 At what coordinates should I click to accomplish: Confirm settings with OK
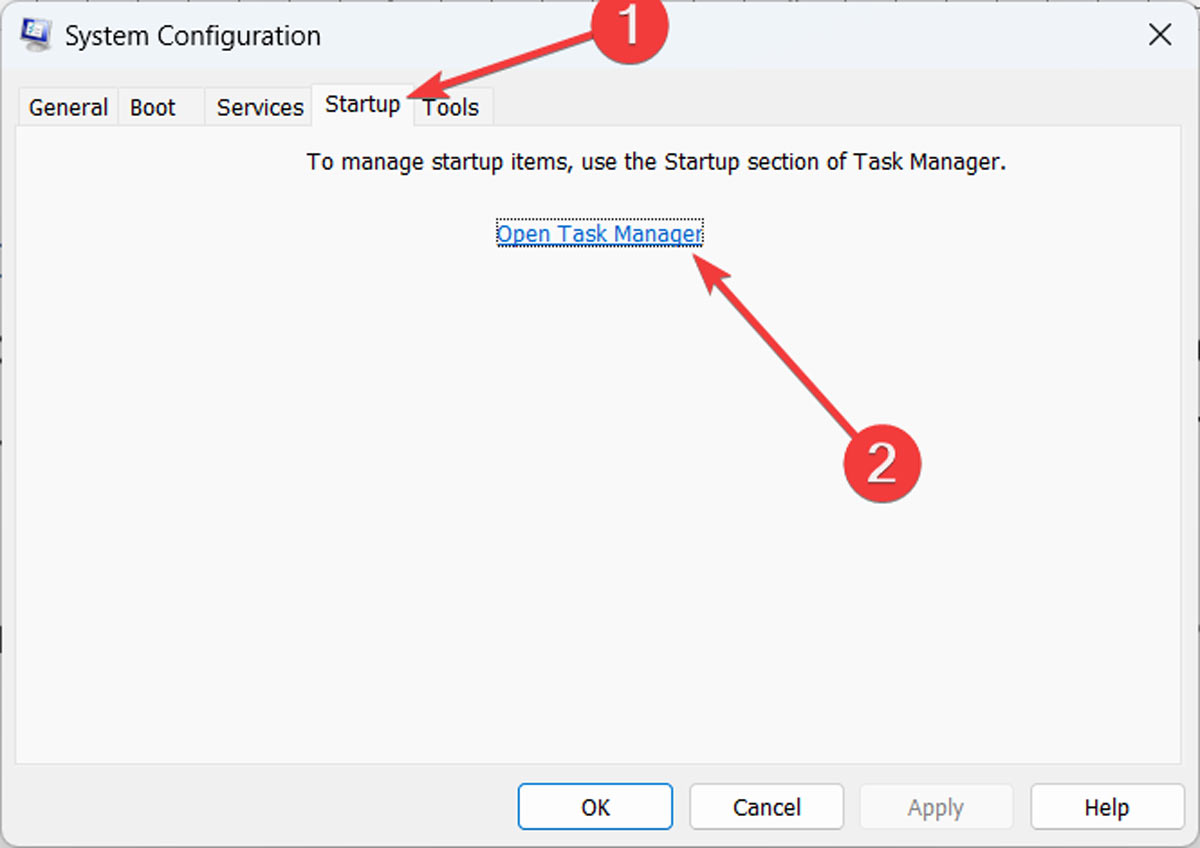point(594,807)
